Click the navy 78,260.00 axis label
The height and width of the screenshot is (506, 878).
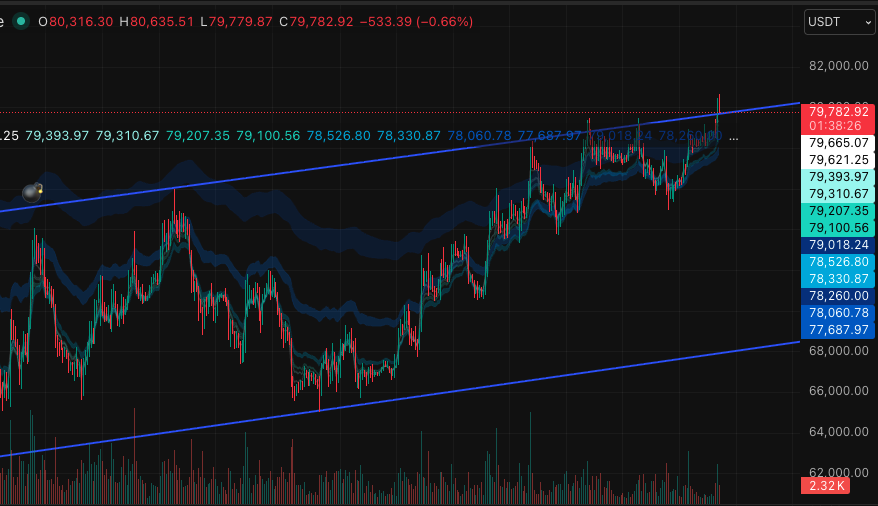click(838, 296)
